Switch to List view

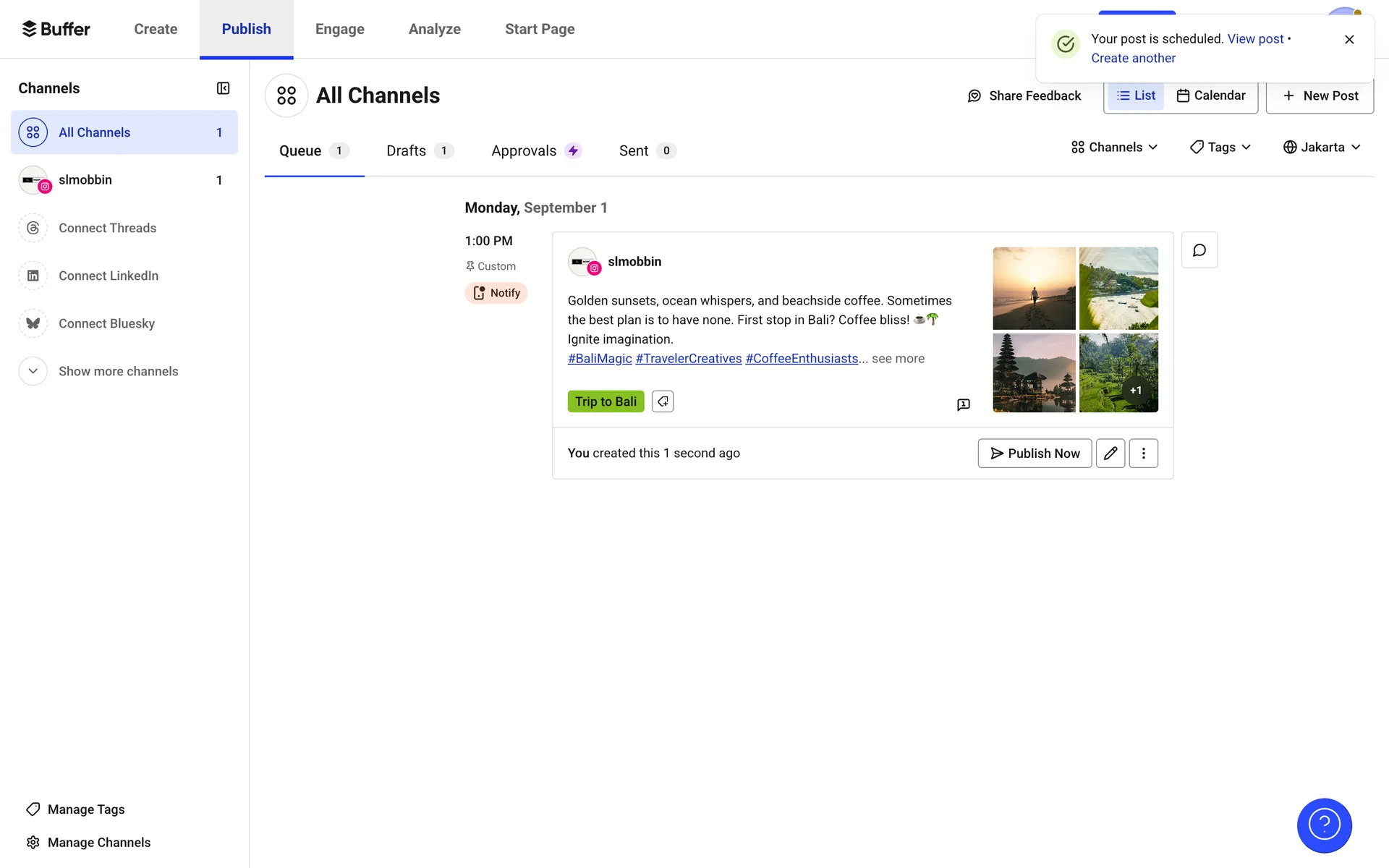click(1136, 95)
